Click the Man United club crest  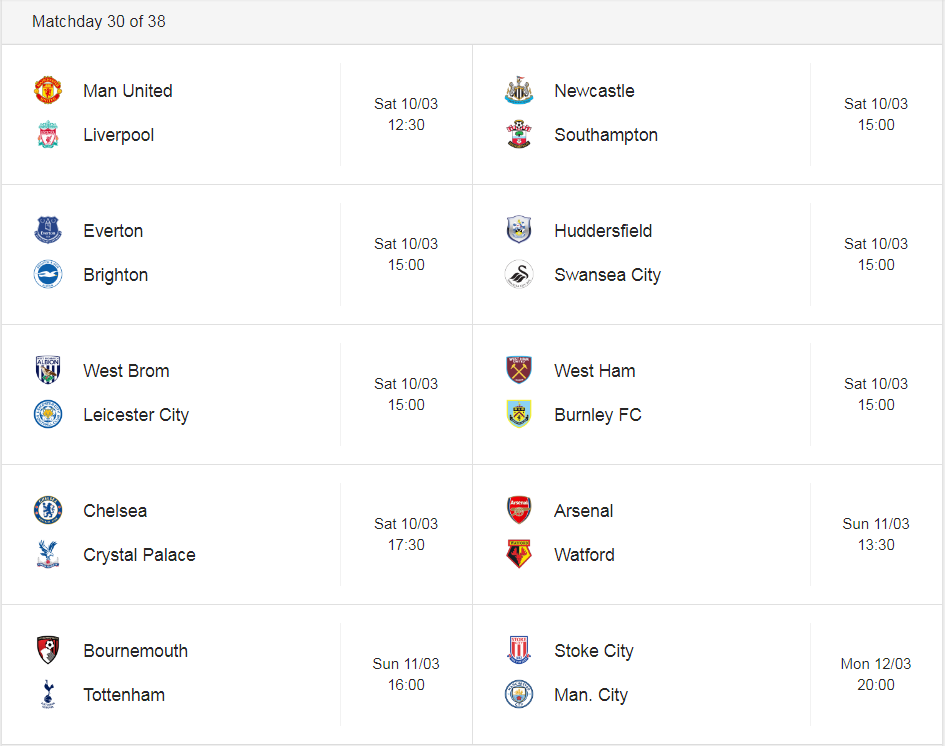pos(48,90)
